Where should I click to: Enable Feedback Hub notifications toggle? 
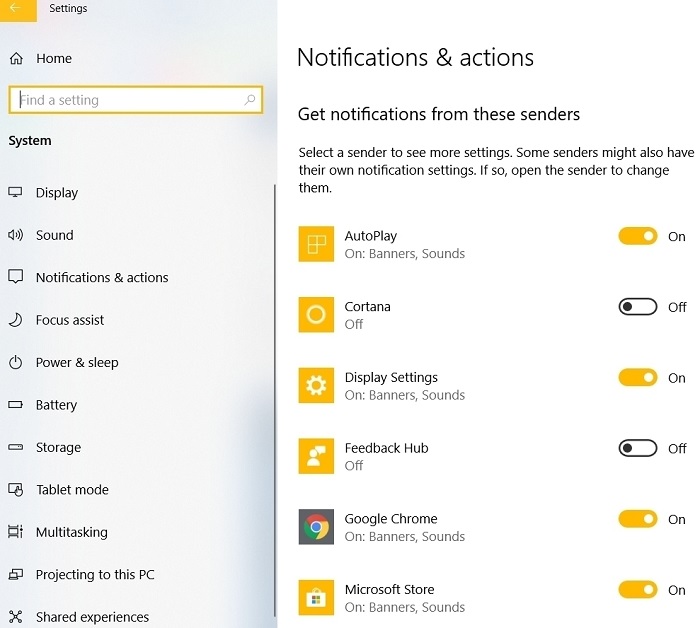[x=638, y=448]
